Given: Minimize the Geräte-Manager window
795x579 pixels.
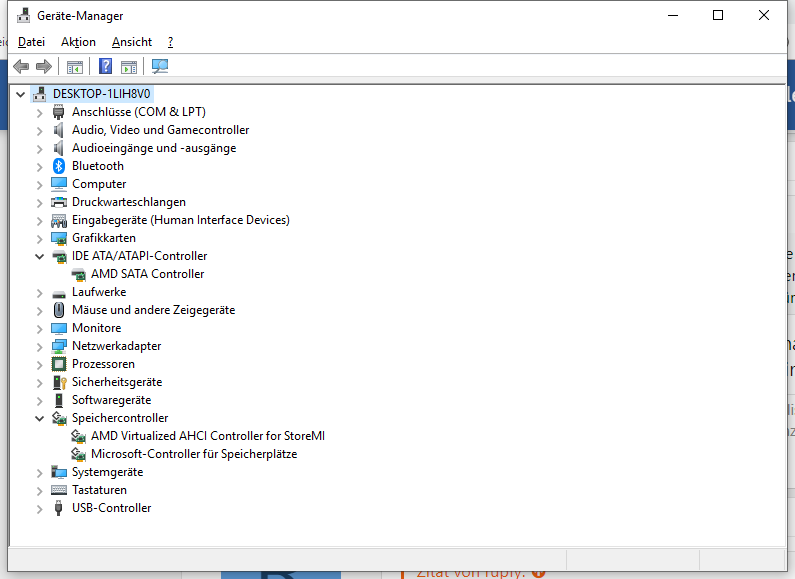Looking at the screenshot, I should coord(673,15).
